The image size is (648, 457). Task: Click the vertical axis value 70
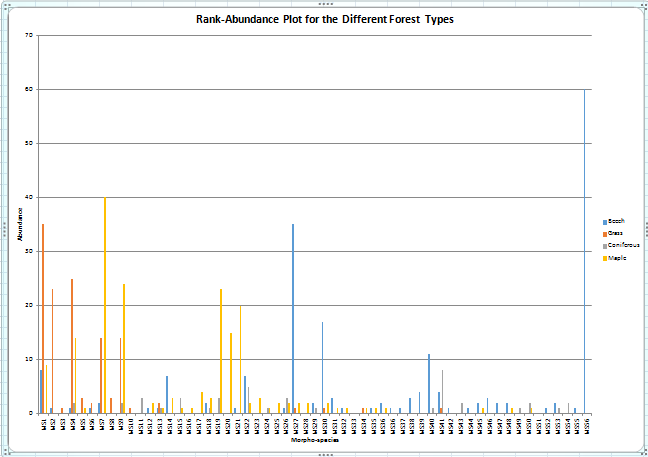pos(29,36)
